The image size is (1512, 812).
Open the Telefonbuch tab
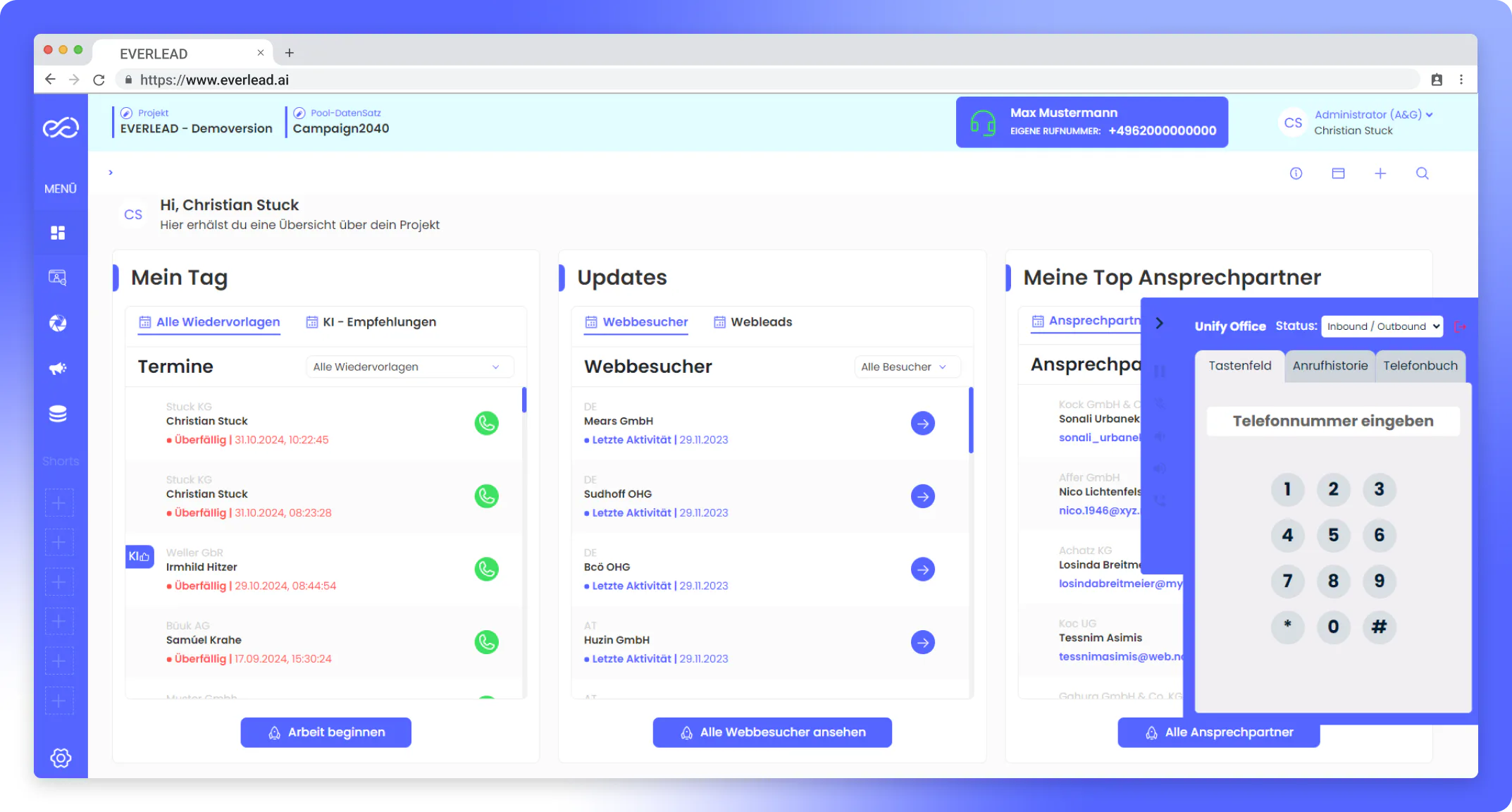[1420, 366]
